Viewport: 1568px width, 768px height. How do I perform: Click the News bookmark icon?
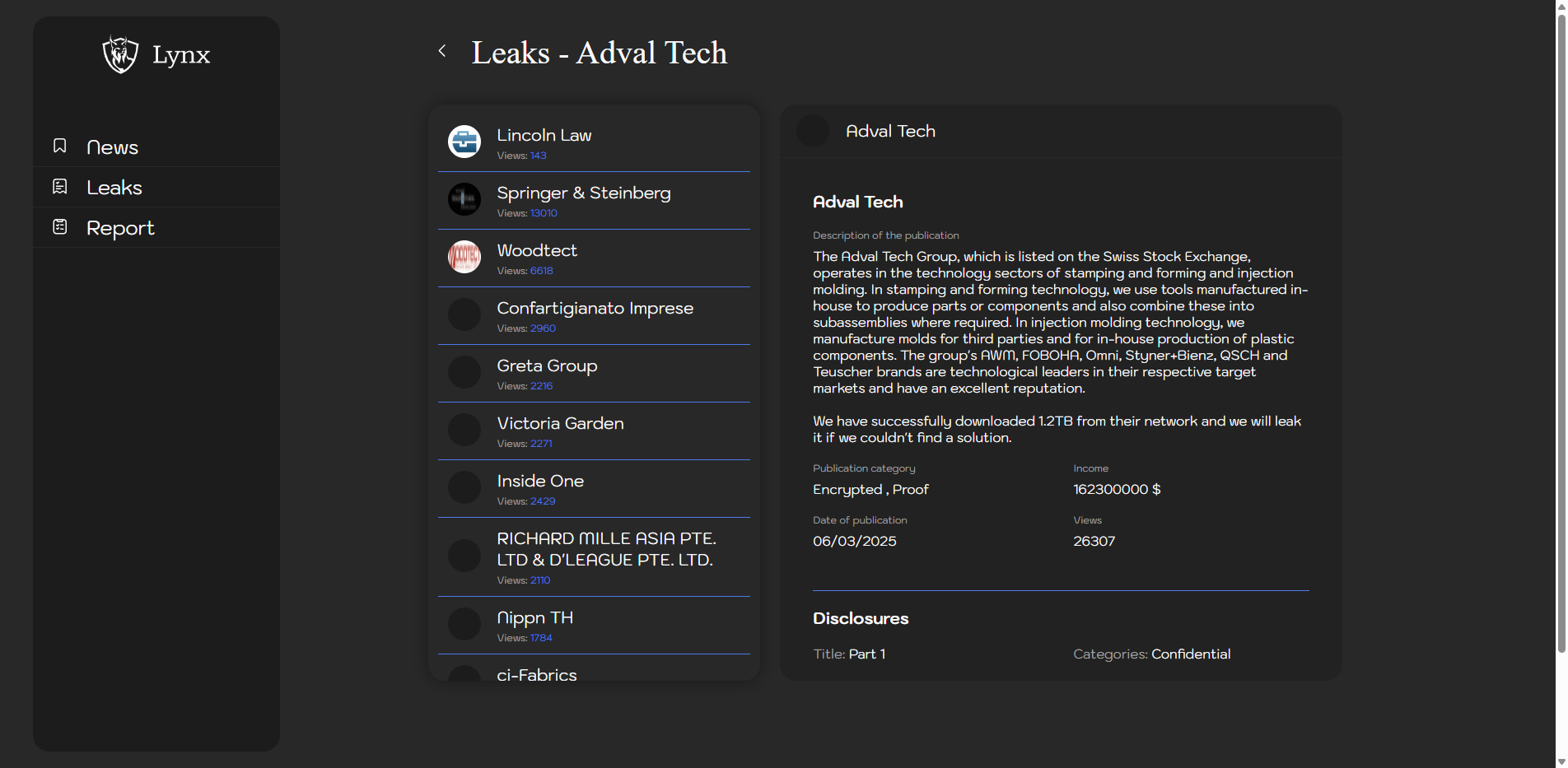(x=60, y=146)
